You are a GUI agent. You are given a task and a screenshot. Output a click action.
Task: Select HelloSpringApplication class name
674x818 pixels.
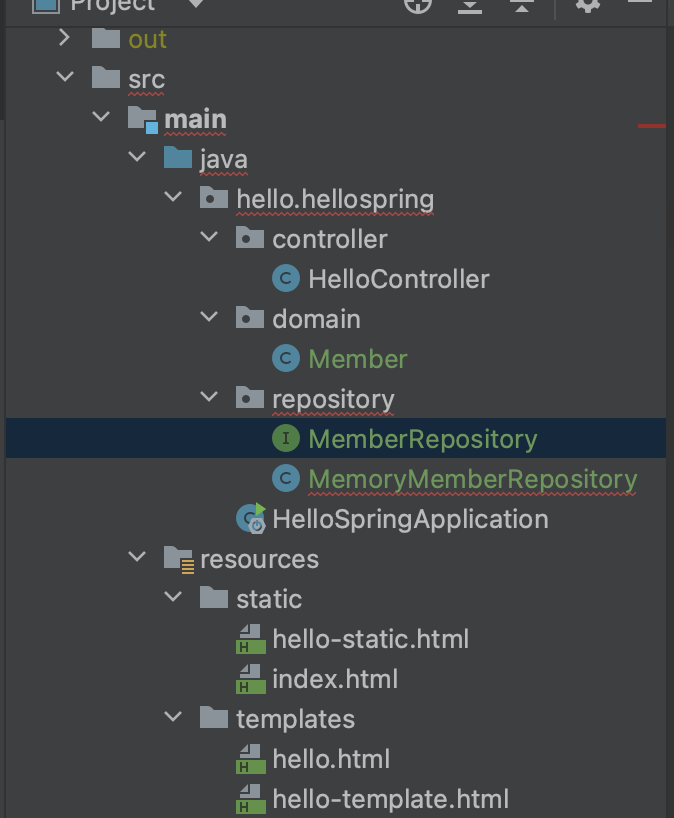[411, 520]
